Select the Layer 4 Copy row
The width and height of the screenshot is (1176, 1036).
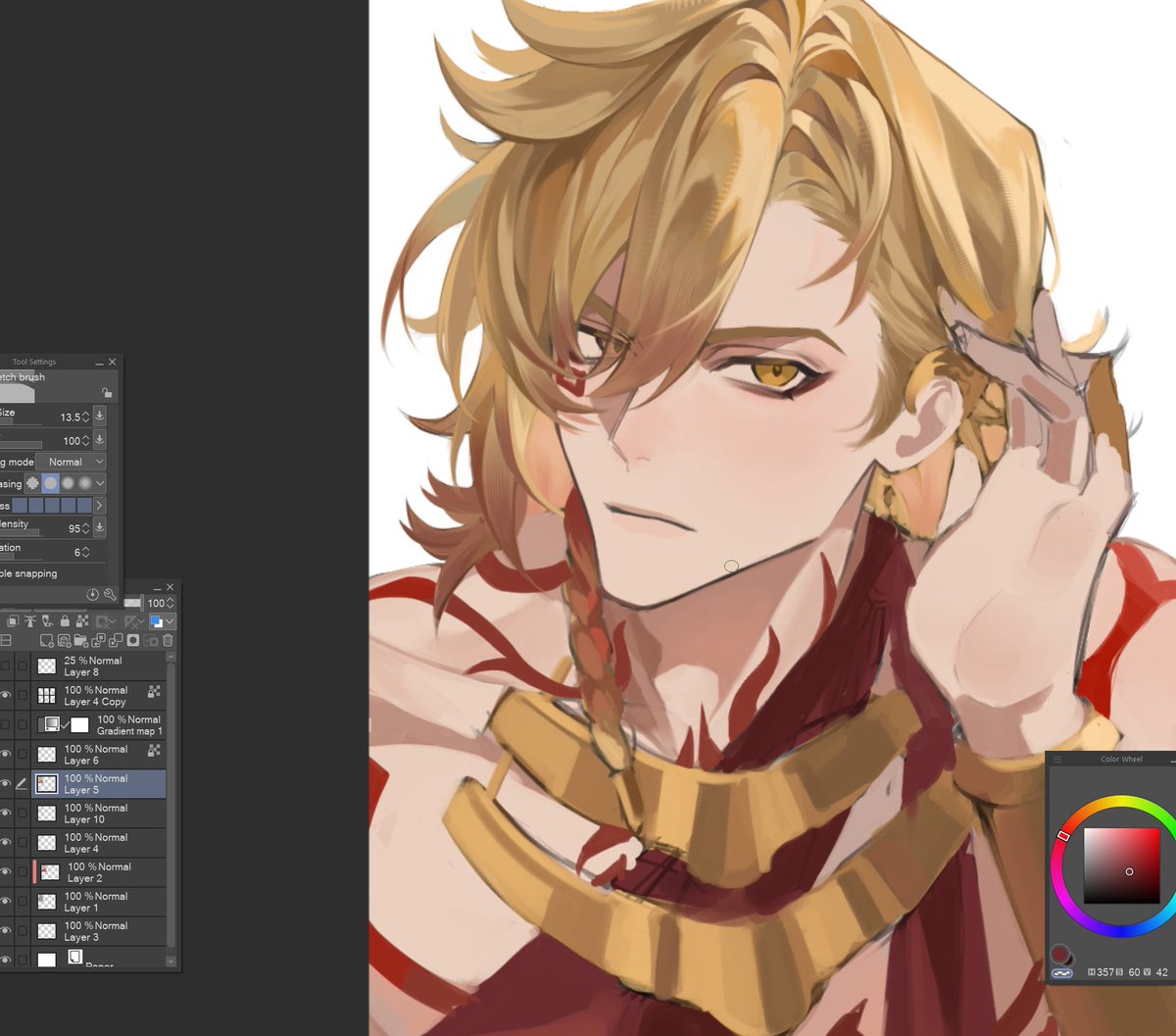tap(99, 696)
